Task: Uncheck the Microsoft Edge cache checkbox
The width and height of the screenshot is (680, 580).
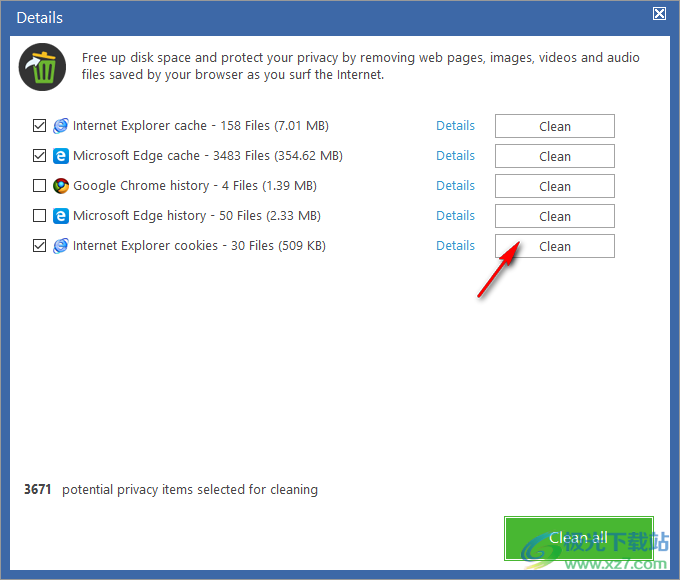Action: [x=39, y=156]
